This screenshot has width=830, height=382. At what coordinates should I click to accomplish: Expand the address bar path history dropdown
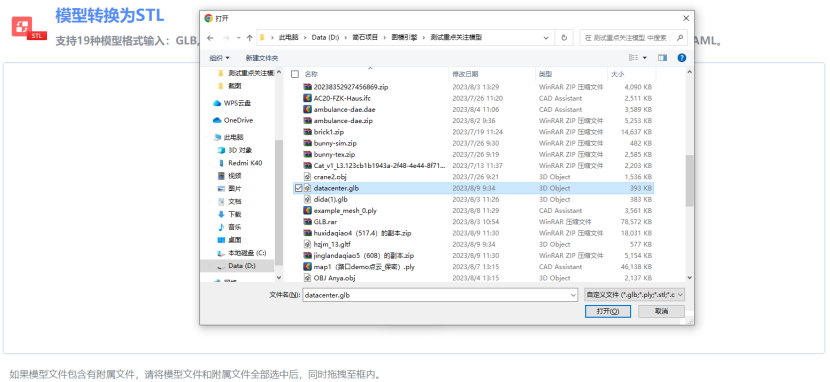click(546, 38)
